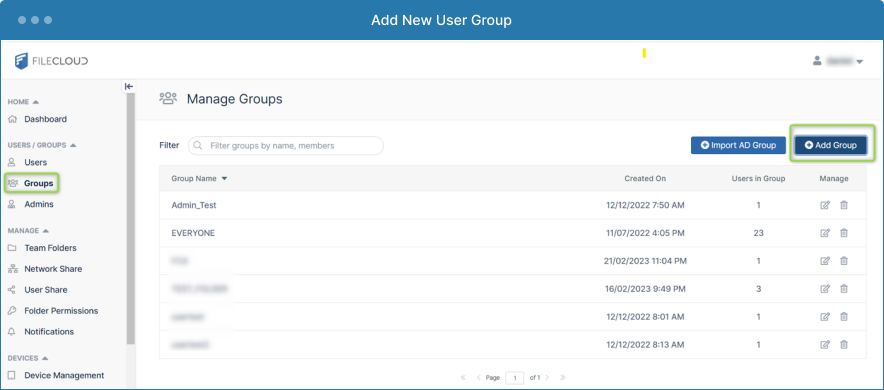This screenshot has height=390, width=884.
Task: Click the 11/07/2022 4:05 PM date cell
Action: point(645,233)
